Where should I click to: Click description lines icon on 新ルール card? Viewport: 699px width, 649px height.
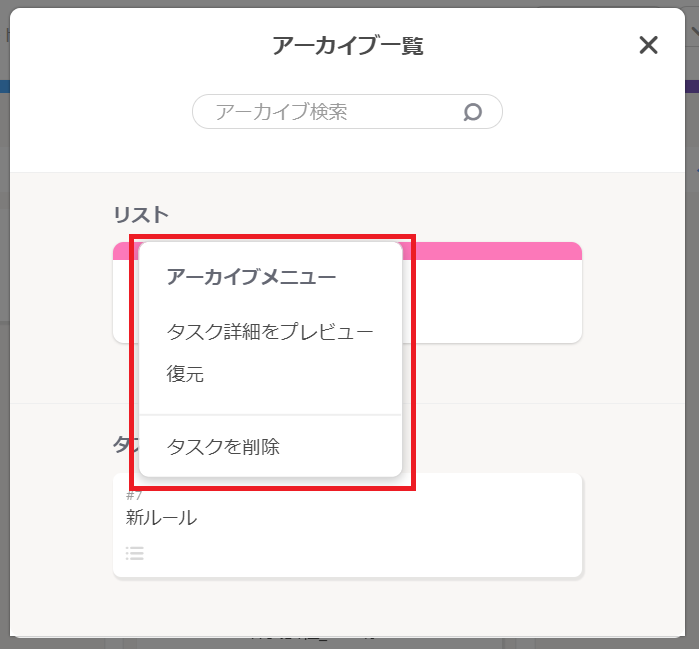(135, 553)
